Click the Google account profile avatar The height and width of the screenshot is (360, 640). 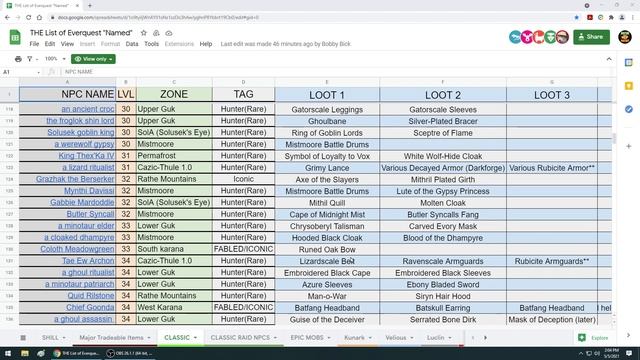625,37
